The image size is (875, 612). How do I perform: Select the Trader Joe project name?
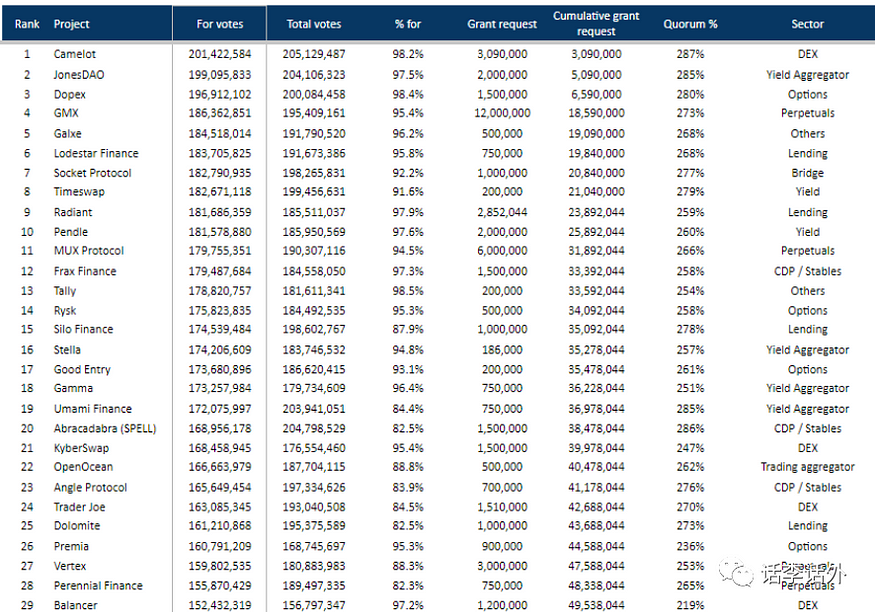coord(79,507)
